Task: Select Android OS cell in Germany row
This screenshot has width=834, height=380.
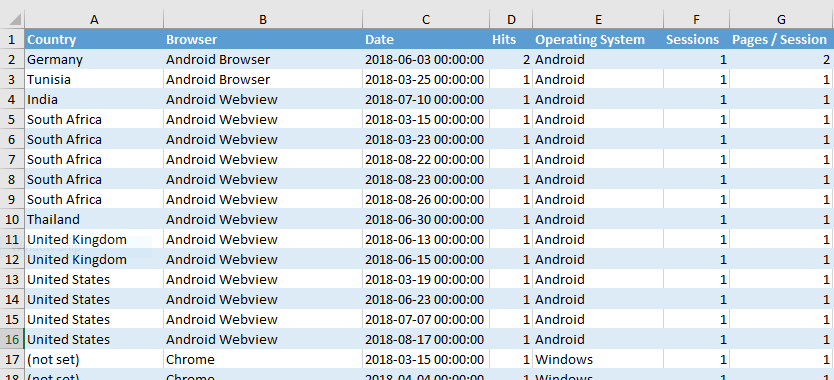Action: 598,60
